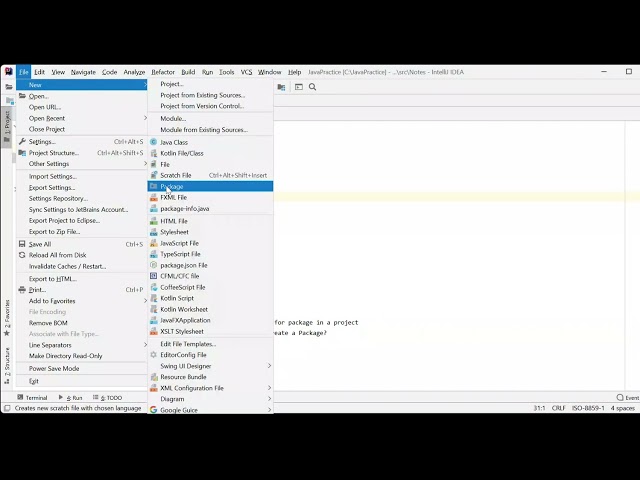Image resolution: width=640 pixels, height=480 pixels.
Task: Open the TODO tool window
Action: 108,398
